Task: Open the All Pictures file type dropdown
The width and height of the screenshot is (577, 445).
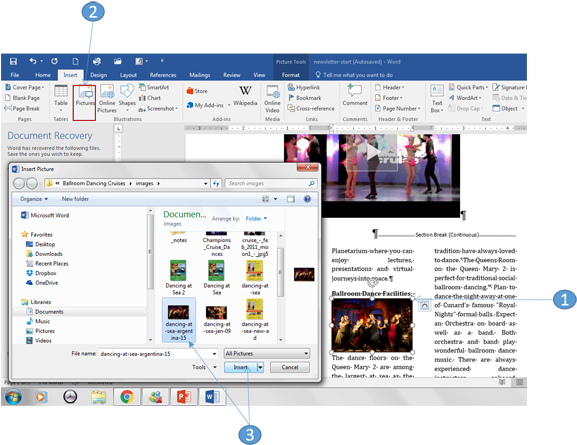Action: 267,353
